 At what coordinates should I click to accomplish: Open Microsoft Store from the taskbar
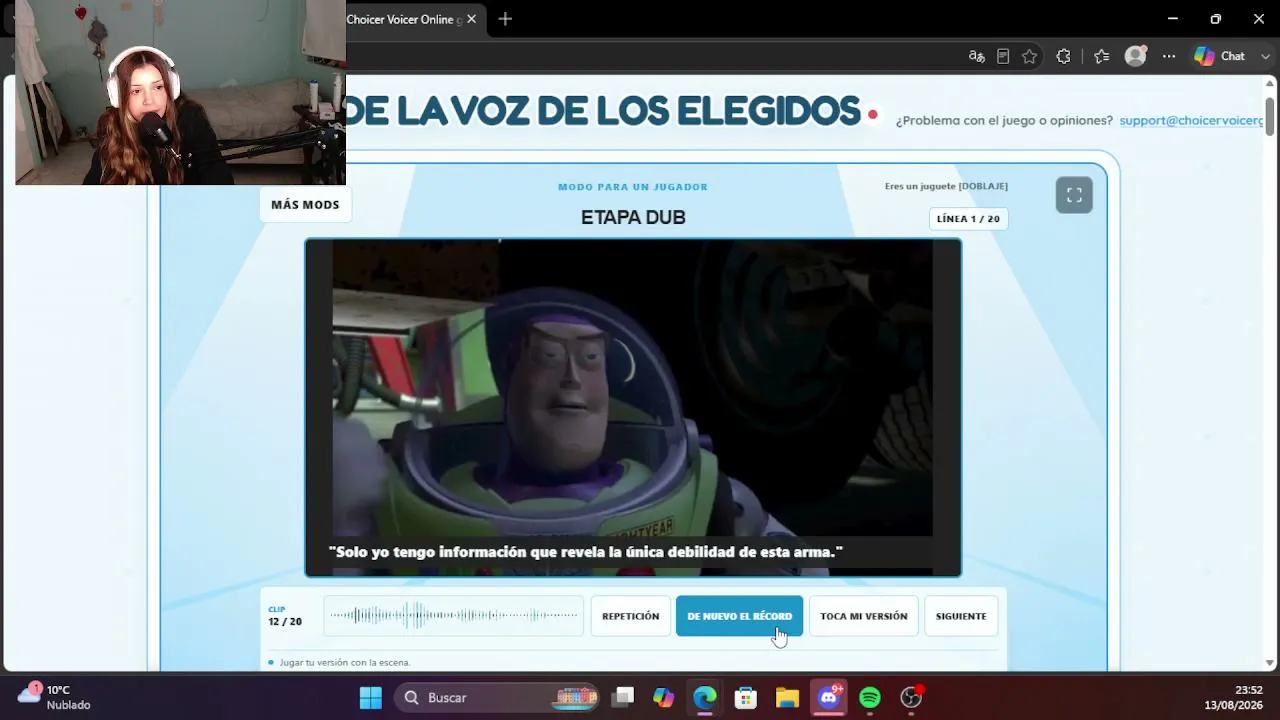click(x=746, y=697)
